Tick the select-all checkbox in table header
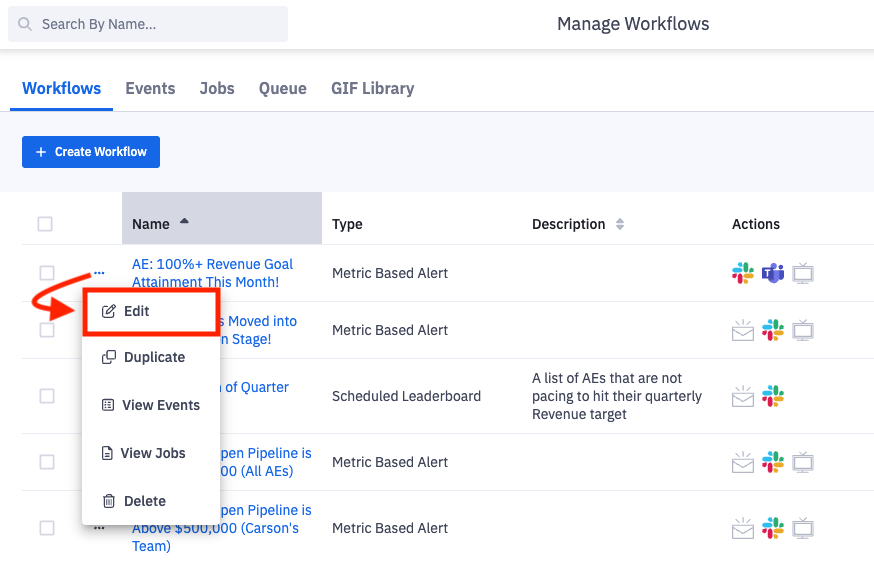 [45, 224]
